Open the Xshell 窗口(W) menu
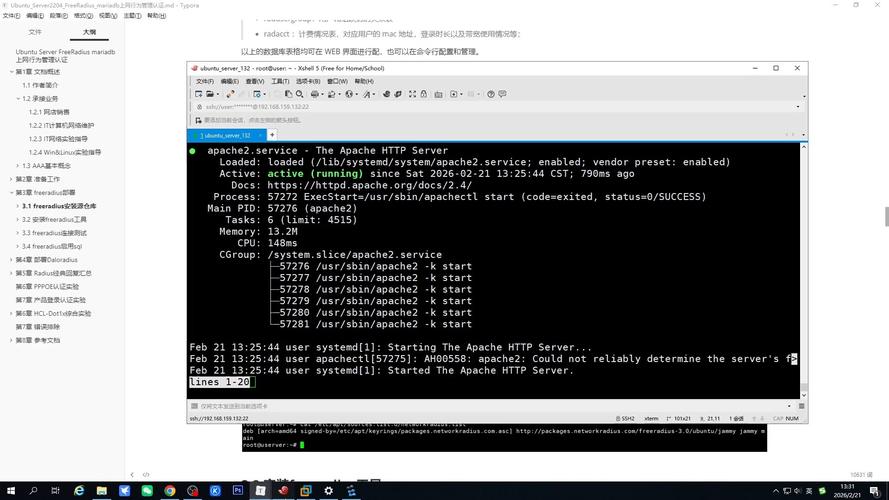Screen dimensions: 889x500 click(337, 81)
